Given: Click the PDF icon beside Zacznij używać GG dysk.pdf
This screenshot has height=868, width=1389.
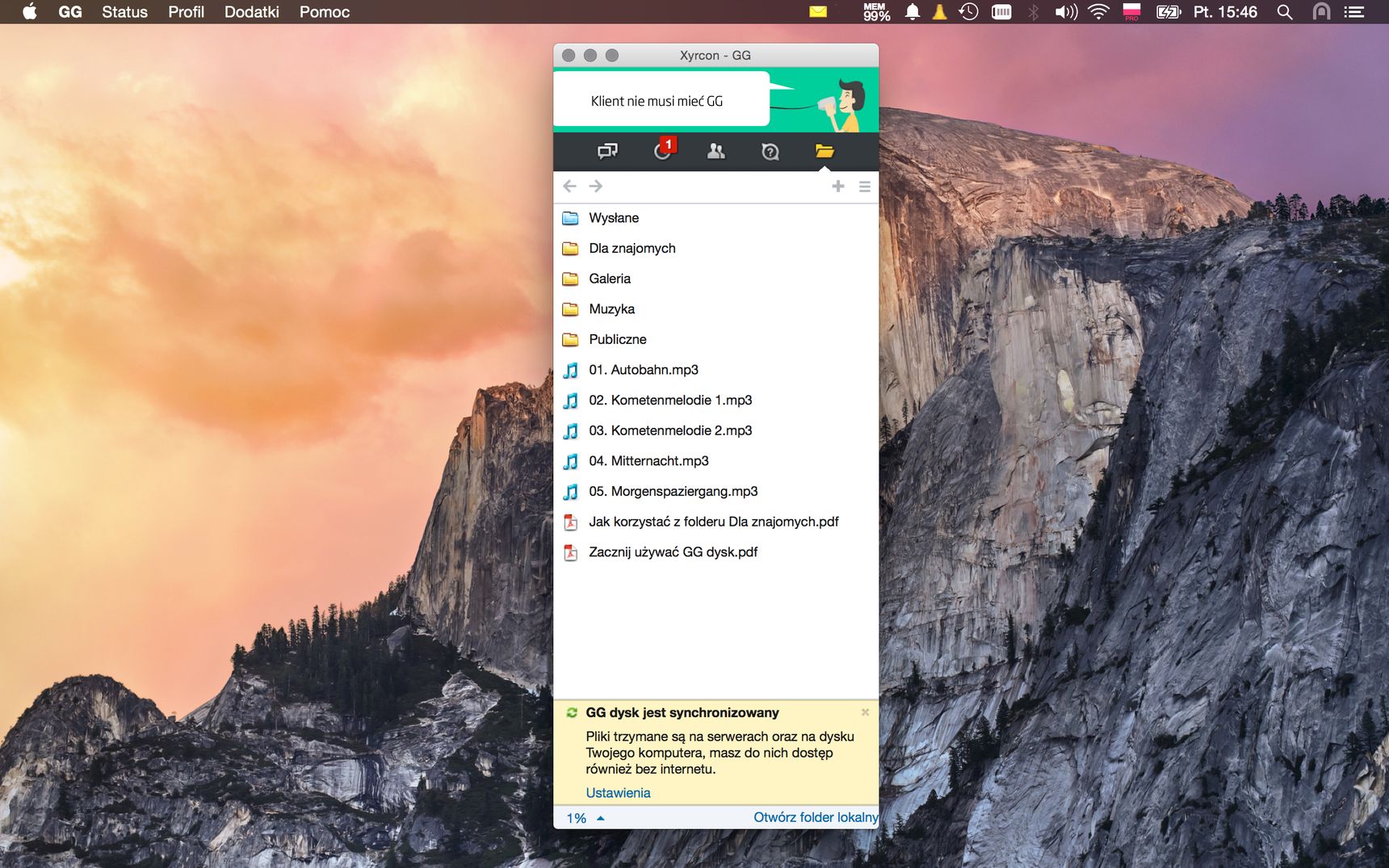Looking at the screenshot, I should [x=570, y=552].
